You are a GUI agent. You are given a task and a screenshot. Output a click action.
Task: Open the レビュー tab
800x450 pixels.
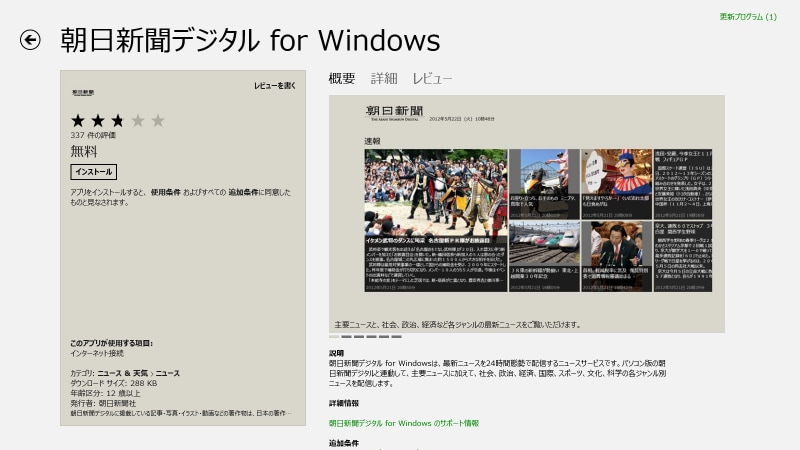click(x=432, y=78)
